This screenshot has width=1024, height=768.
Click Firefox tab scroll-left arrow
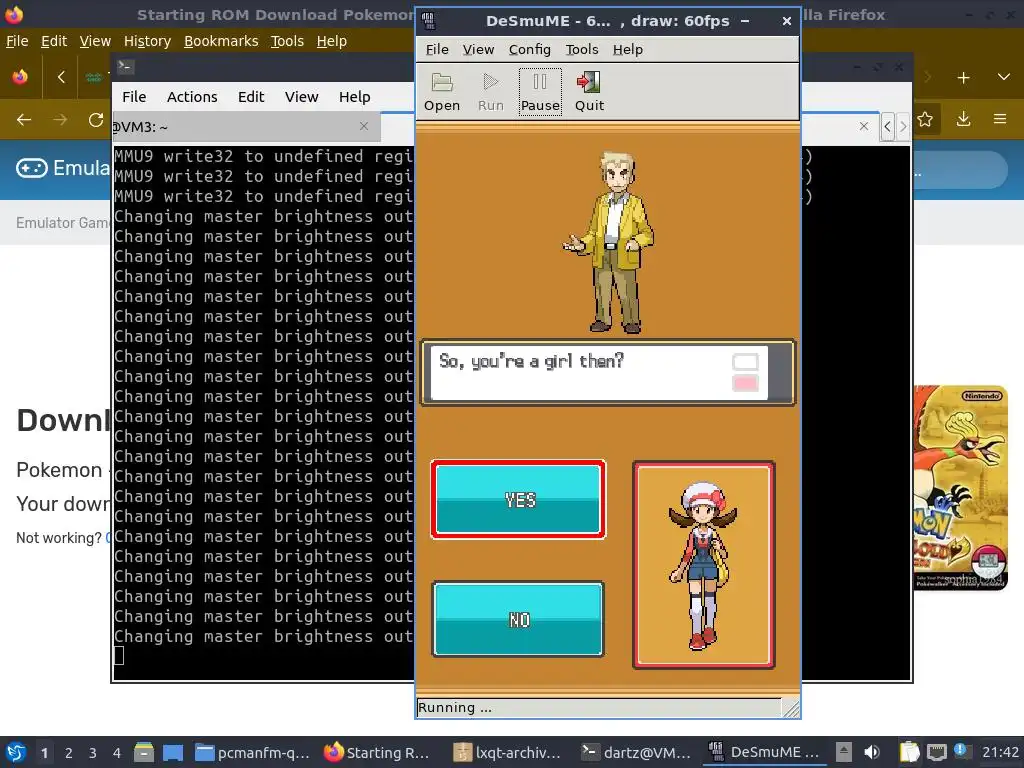coord(61,77)
